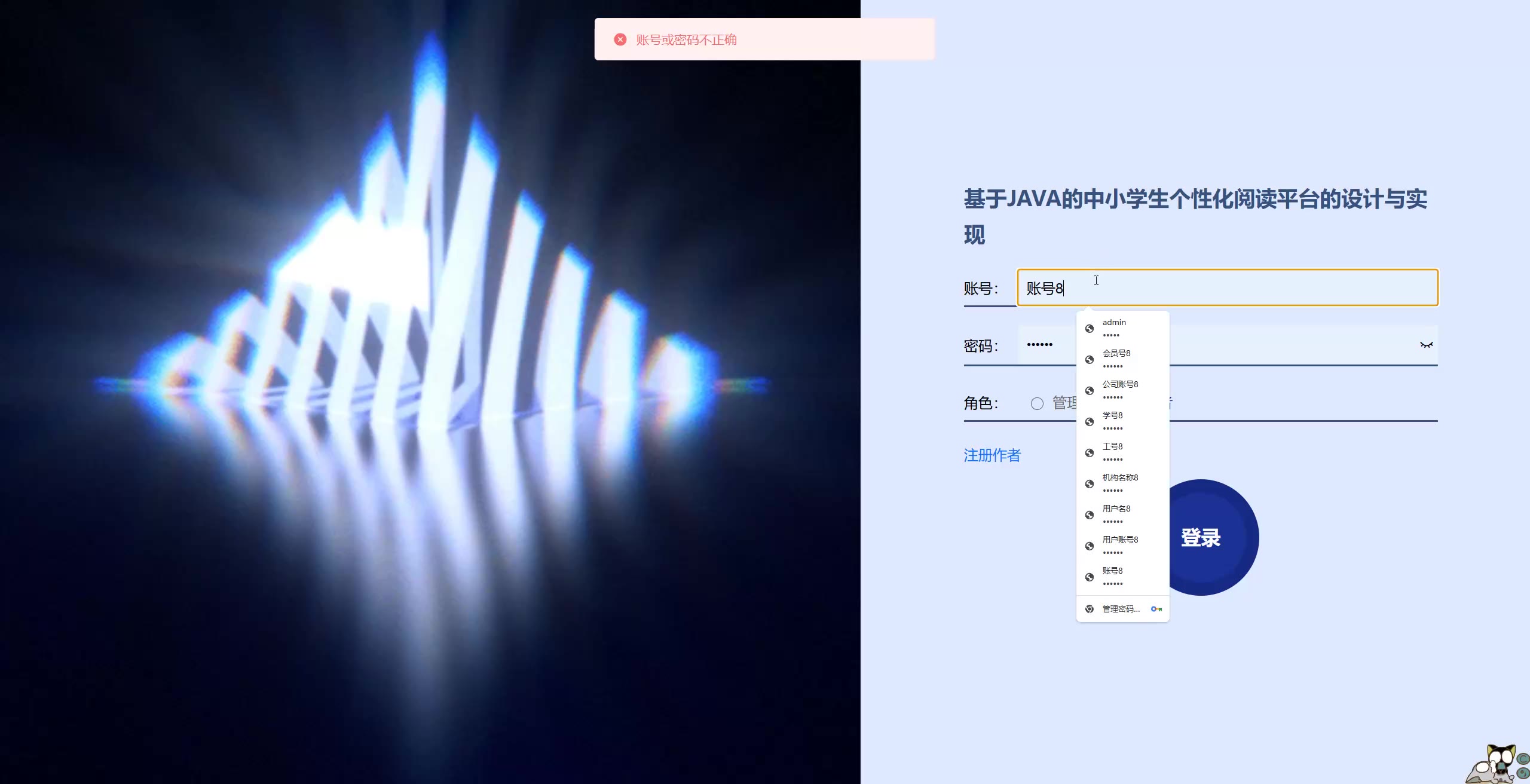1530x784 pixels.
Task: Click the red error icon in alert
Action: coord(620,39)
